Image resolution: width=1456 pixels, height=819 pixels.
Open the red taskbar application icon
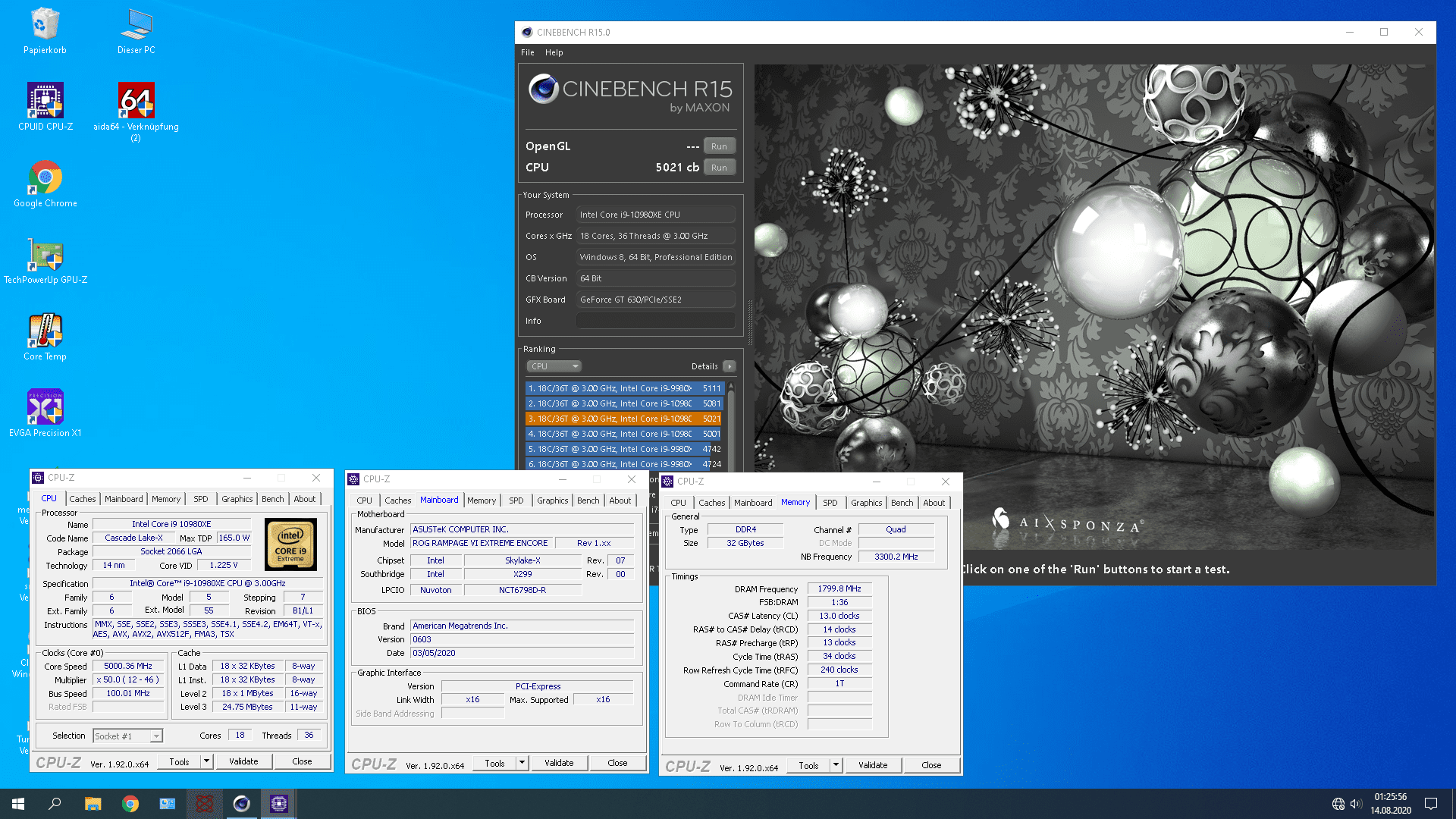(205, 804)
